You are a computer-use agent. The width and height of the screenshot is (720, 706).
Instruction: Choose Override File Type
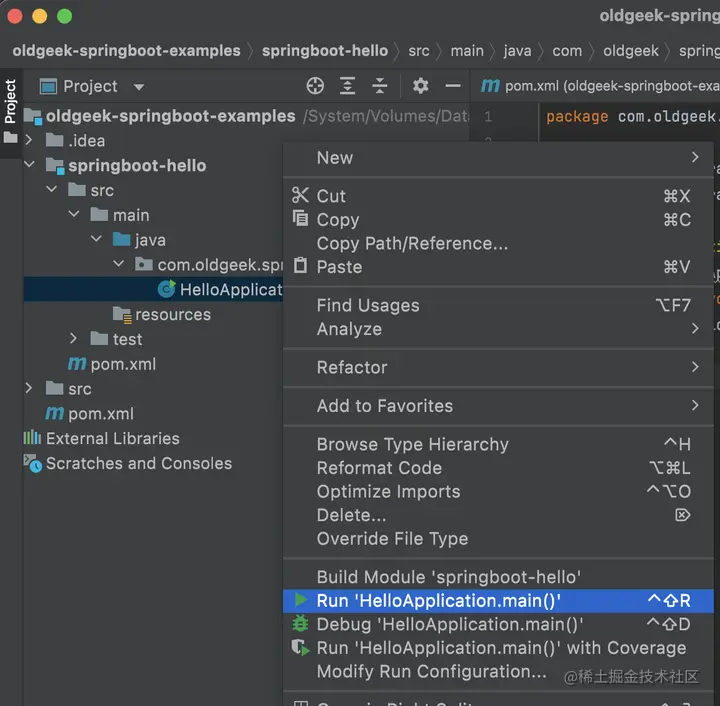coord(498,538)
